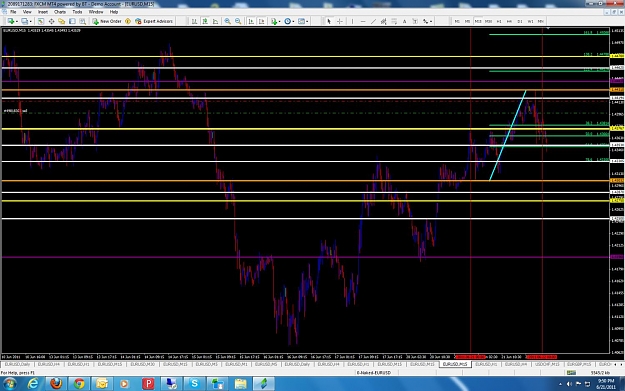Expand the Periods dropdown arrow

[x=293, y=22]
